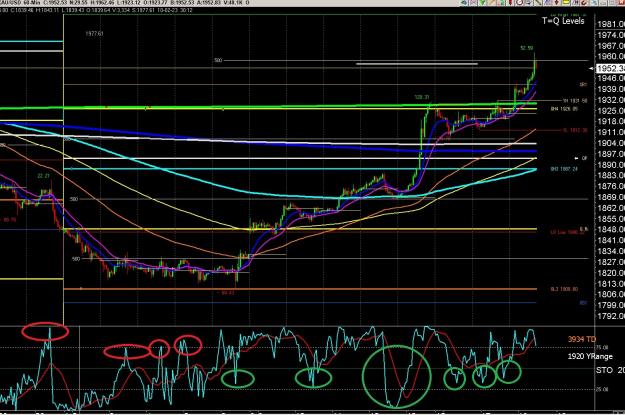625x415 pixels.
Task: Click the green 129.31 swing label
Action: (x=422, y=97)
